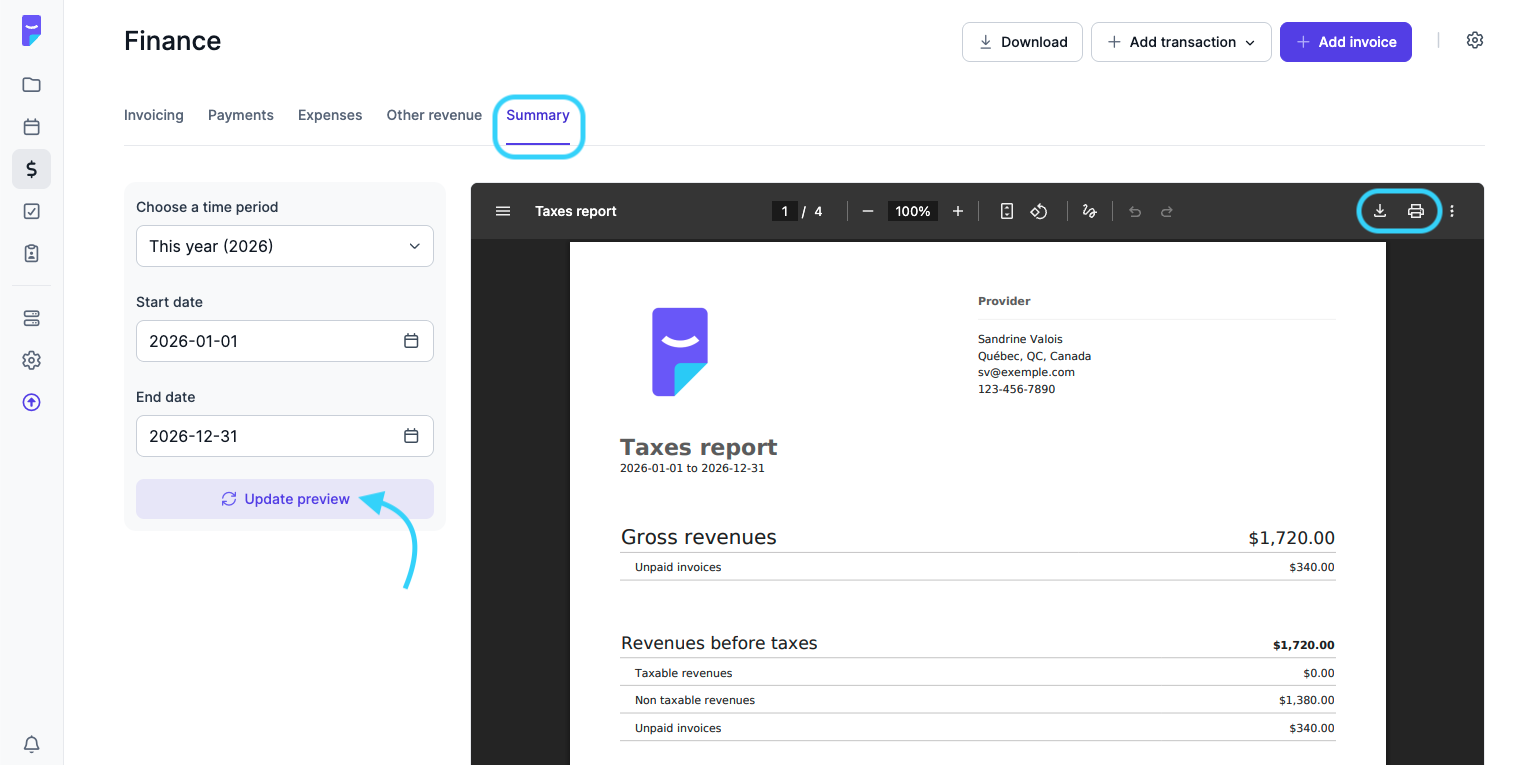Rotate the PDF page counterclockwise
1513x765 pixels.
[x=1039, y=211]
